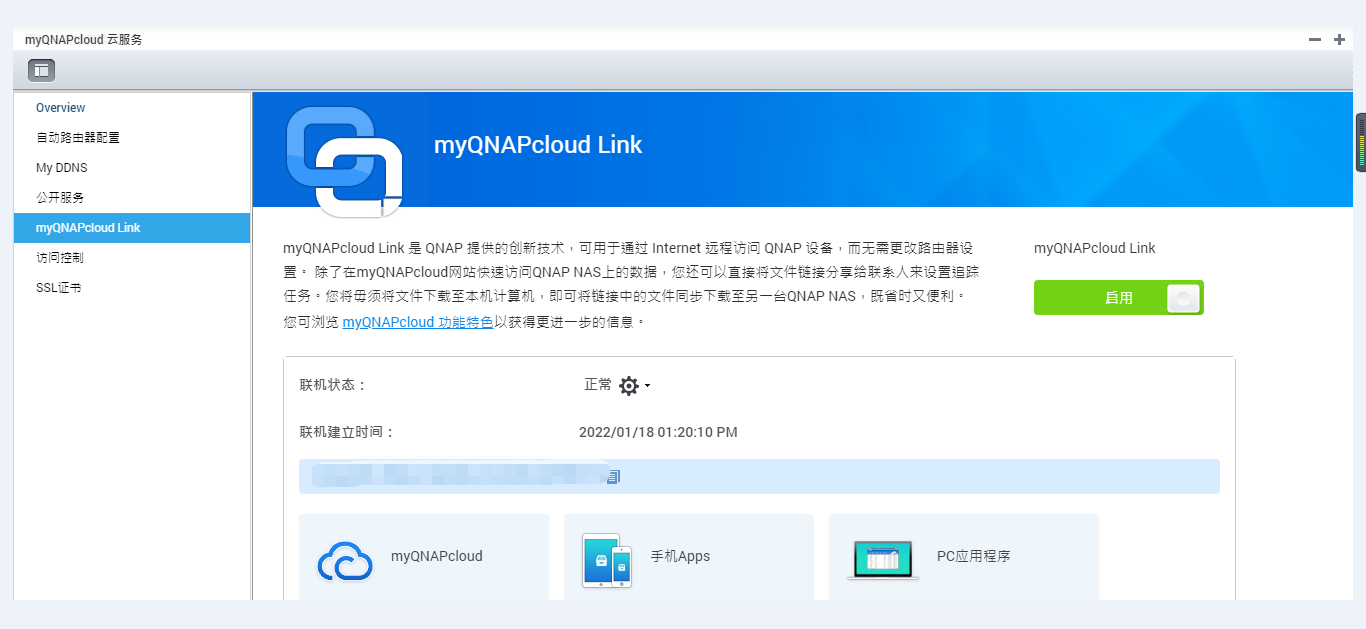The width and height of the screenshot is (1366, 629).
Task: Open the 手机Apps card
Action: 689,557
